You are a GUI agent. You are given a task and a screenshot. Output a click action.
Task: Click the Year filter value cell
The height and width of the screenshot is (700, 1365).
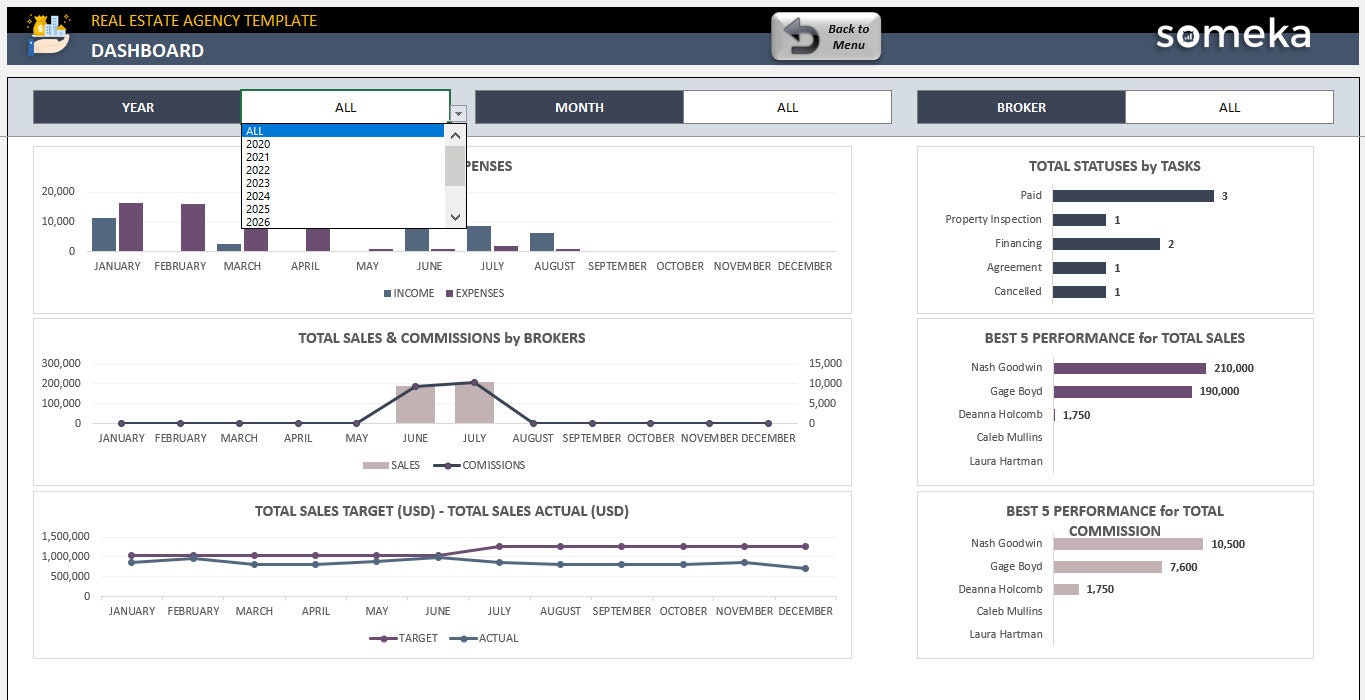(x=345, y=107)
